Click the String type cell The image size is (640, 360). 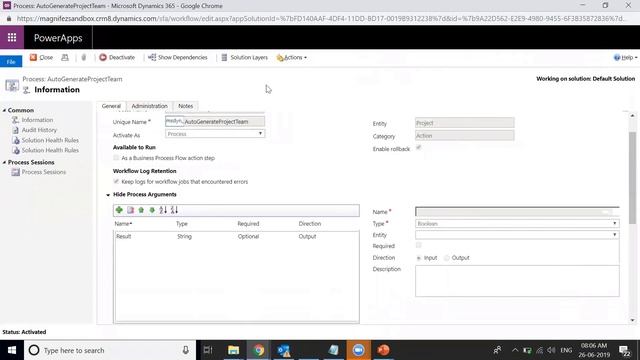click(184, 236)
